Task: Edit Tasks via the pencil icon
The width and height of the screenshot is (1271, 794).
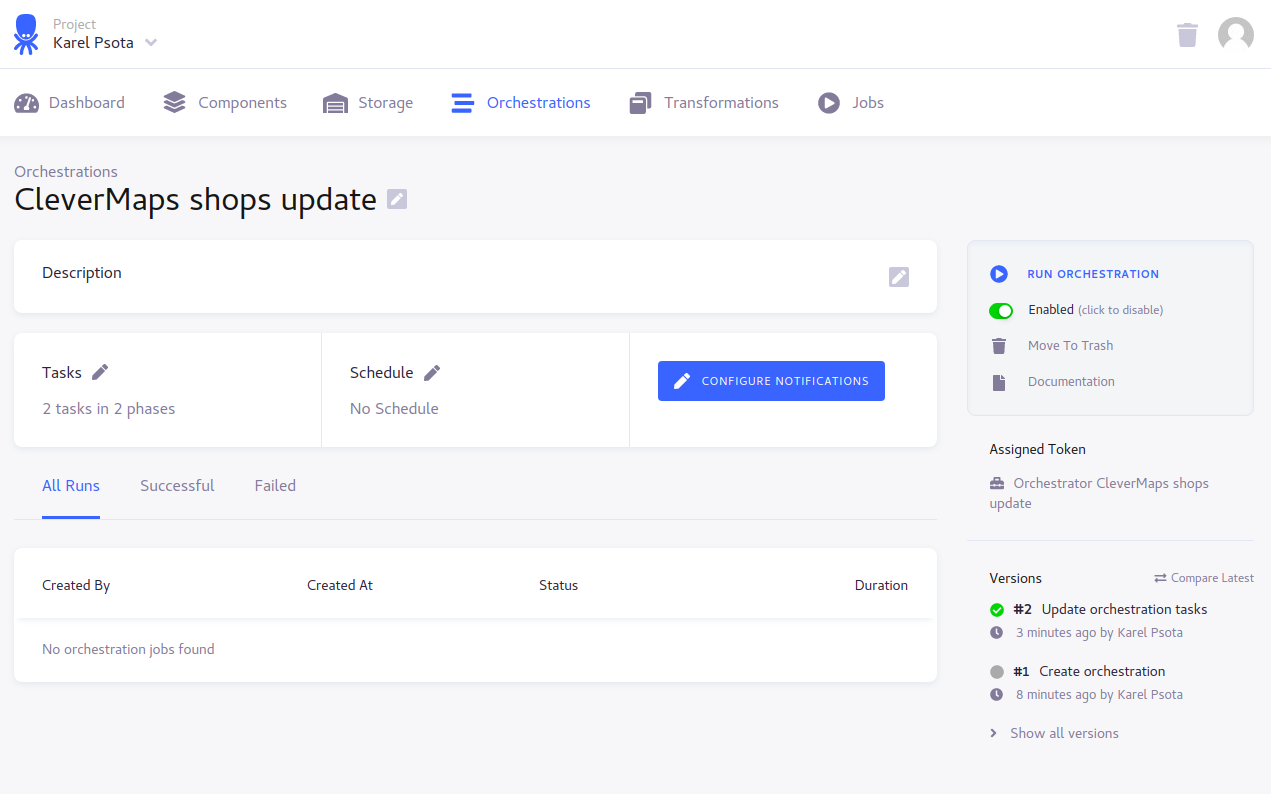Action: click(x=100, y=372)
